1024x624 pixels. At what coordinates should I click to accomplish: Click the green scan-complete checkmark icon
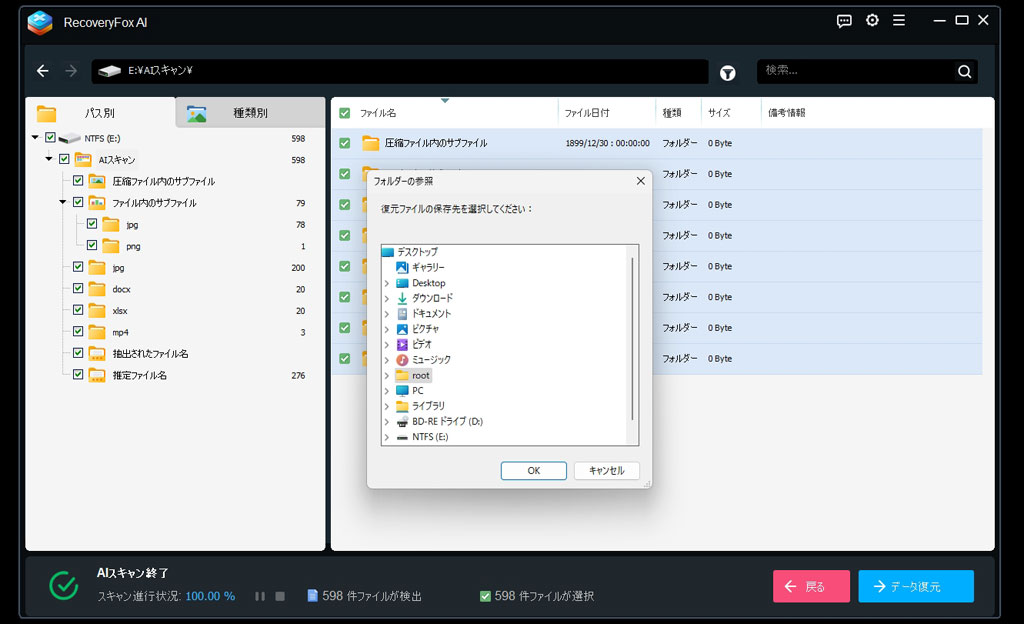62,586
